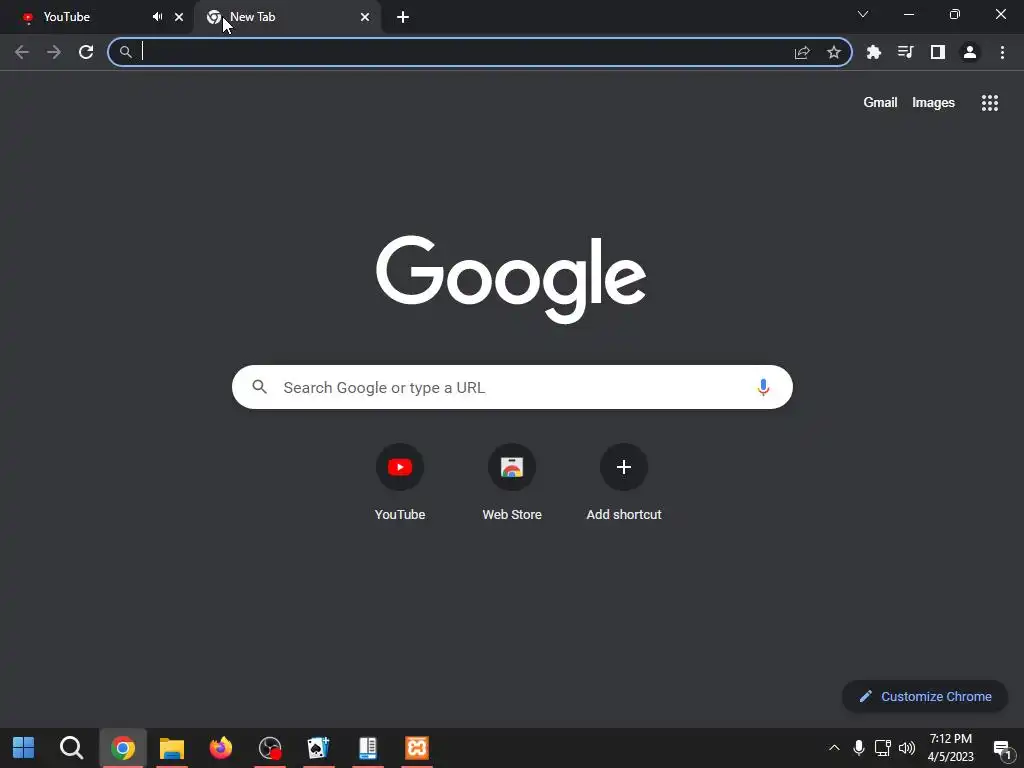Open Gmail link
Viewport: 1024px width, 768px height.
coord(880,103)
